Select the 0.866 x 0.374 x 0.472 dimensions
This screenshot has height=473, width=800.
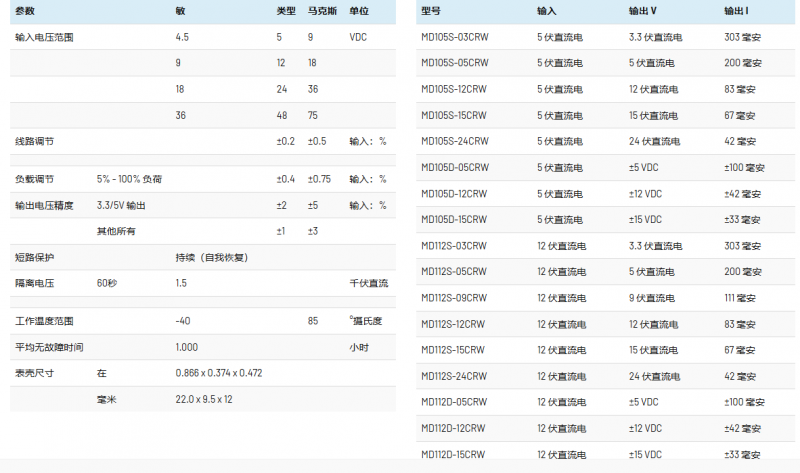pyautogui.click(x=219, y=373)
